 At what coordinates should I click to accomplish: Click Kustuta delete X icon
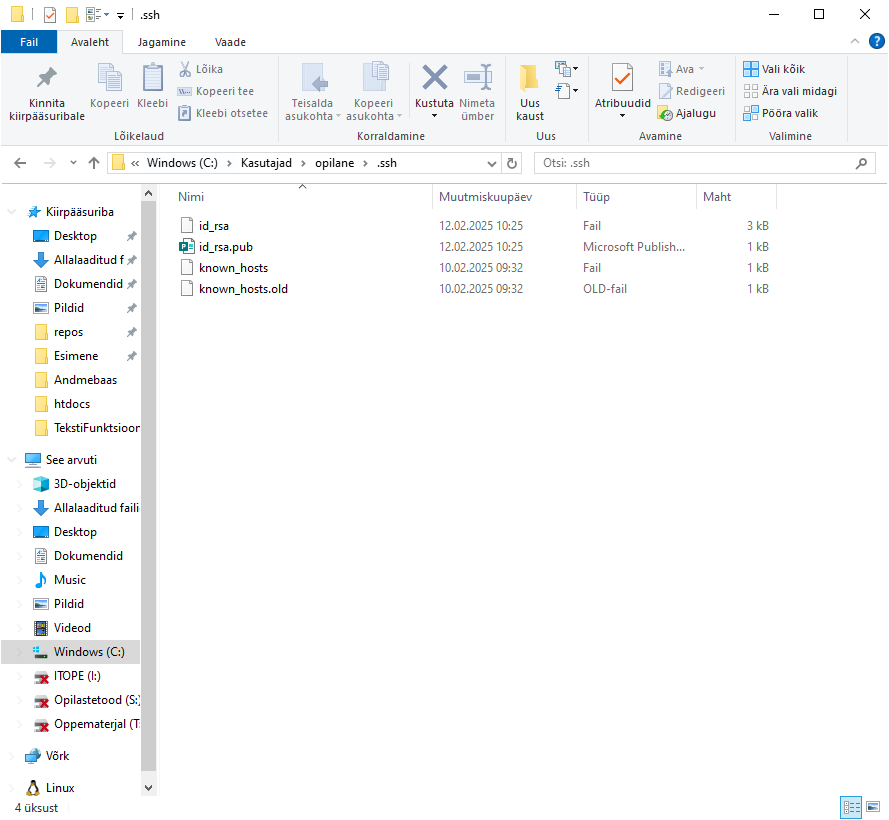coord(434,77)
